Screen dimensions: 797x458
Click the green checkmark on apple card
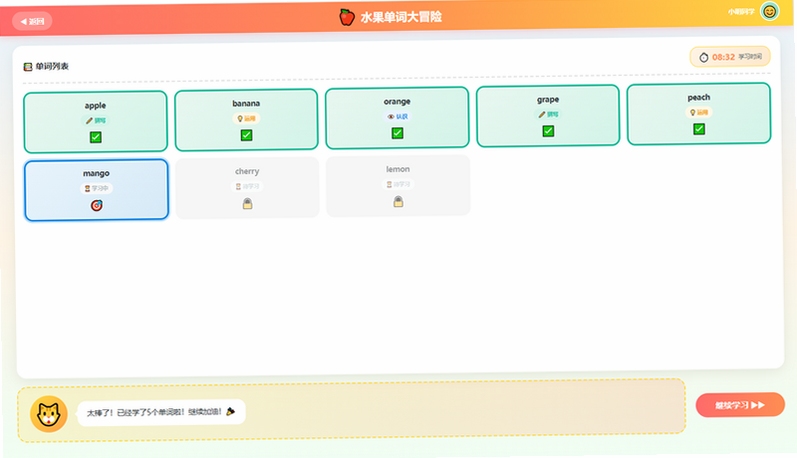point(96,137)
